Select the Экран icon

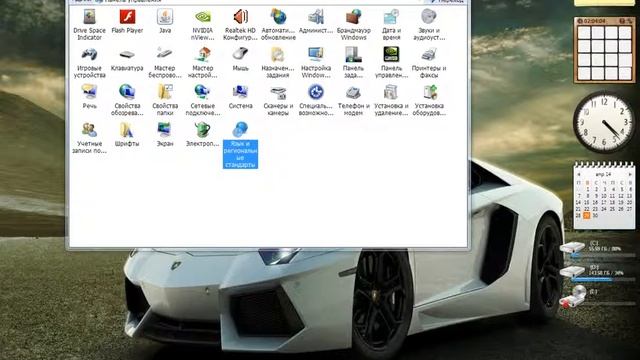[x=165, y=135]
